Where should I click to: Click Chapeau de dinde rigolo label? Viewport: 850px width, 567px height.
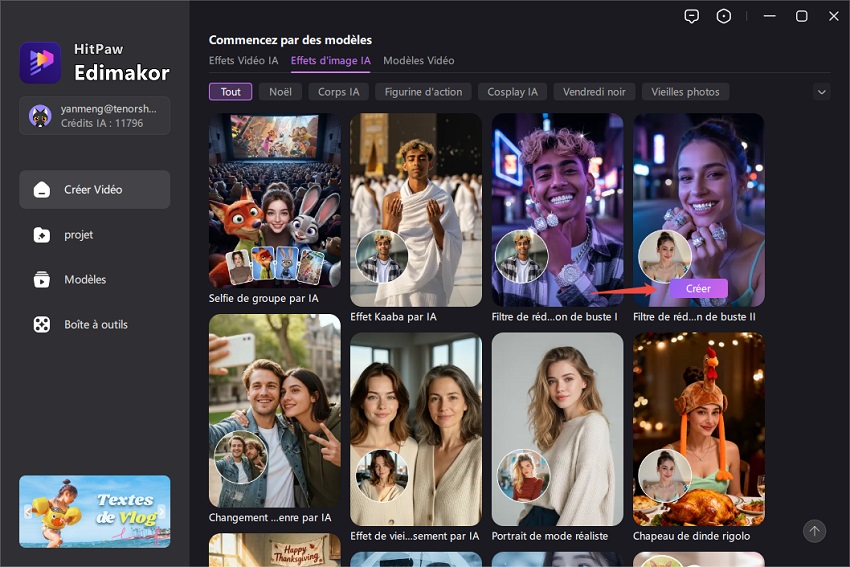click(x=691, y=536)
